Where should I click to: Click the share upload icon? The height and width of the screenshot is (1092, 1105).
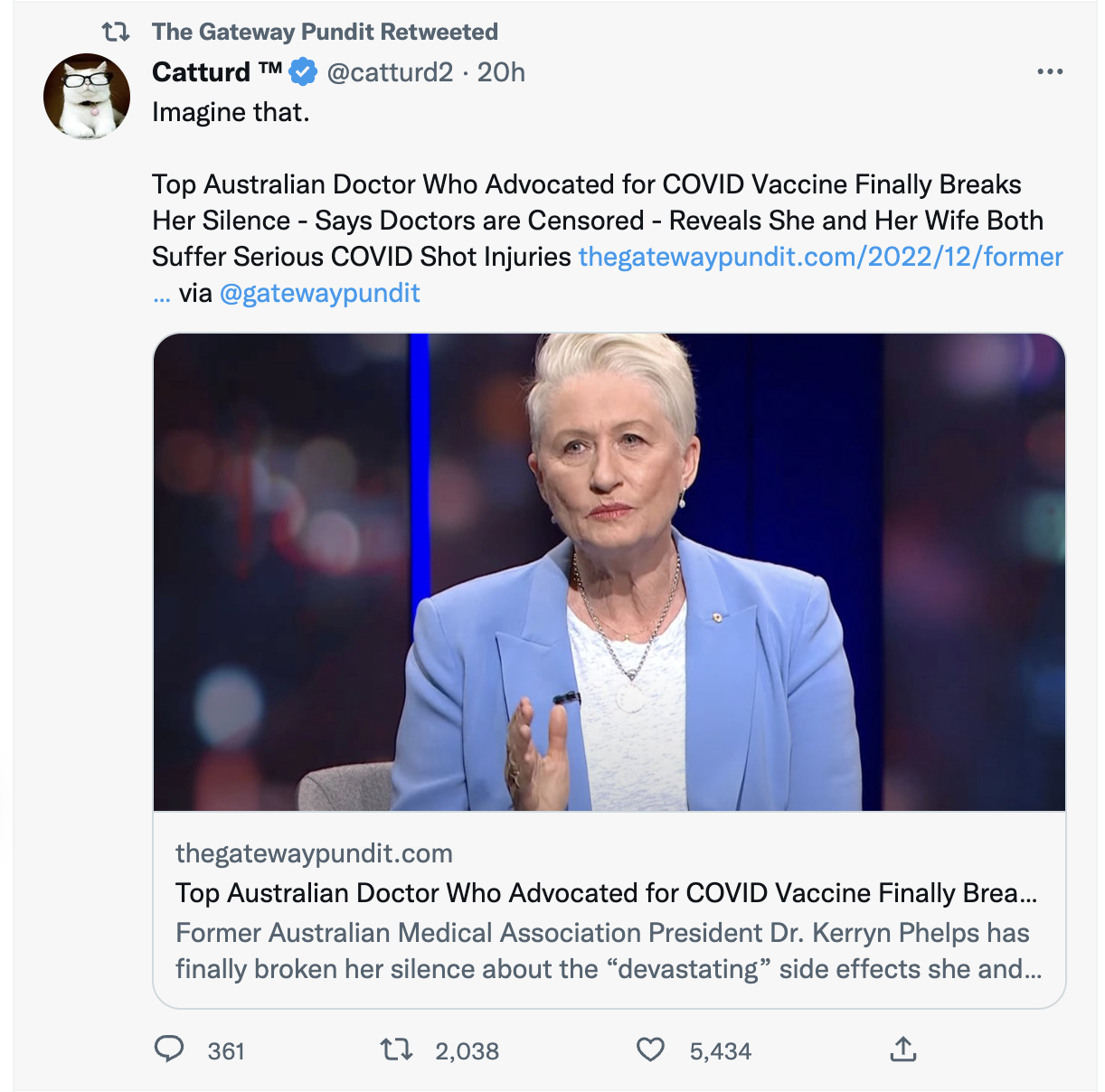pyautogui.click(x=902, y=1050)
